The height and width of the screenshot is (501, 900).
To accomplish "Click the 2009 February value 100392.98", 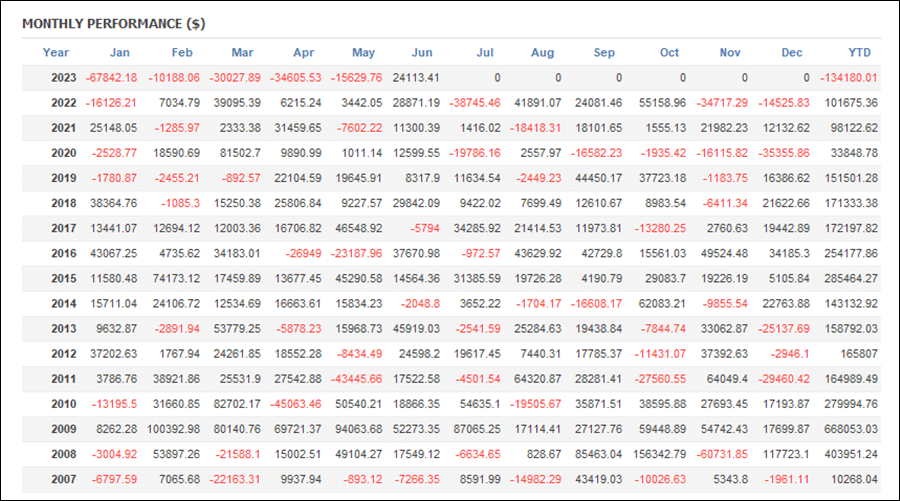I will (173, 429).
